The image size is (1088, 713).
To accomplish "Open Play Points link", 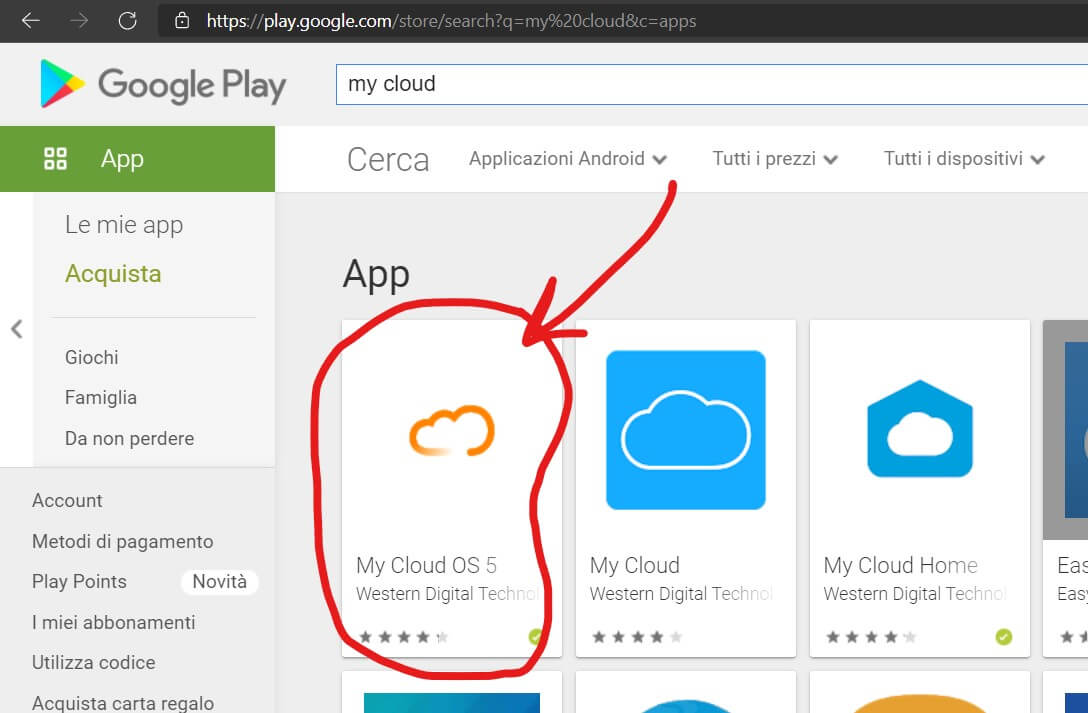I will point(79,582).
